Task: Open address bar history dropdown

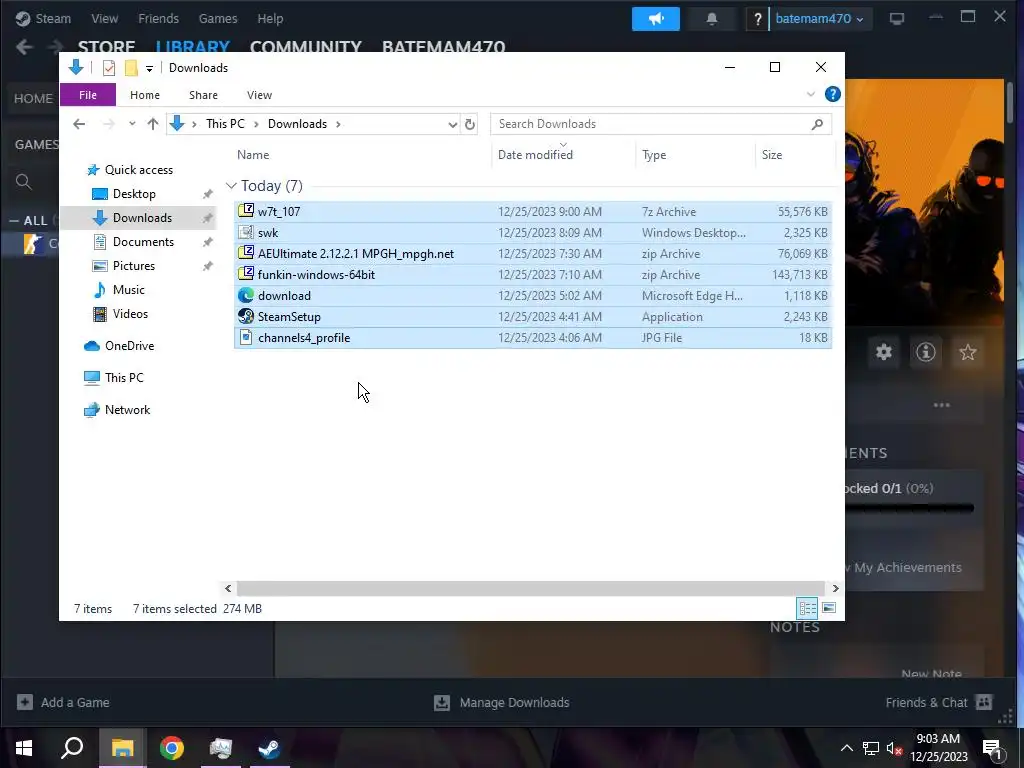Action: coord(453,124)
